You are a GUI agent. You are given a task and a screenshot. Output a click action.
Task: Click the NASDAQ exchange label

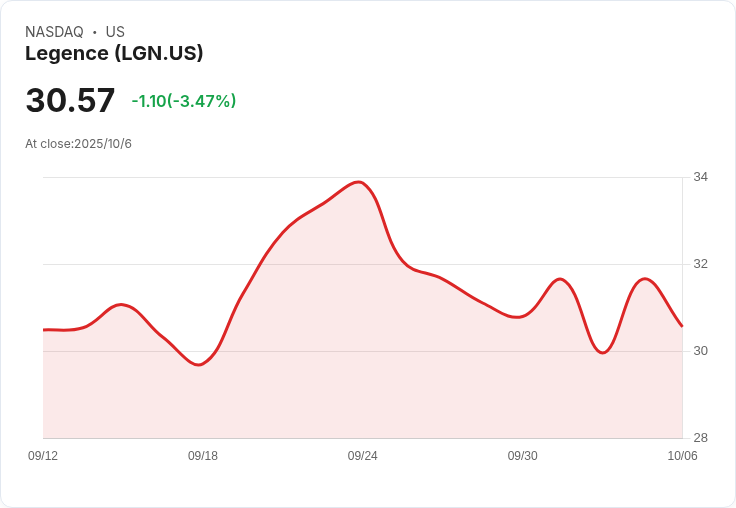pyautogui.click(x=54, y=32)
